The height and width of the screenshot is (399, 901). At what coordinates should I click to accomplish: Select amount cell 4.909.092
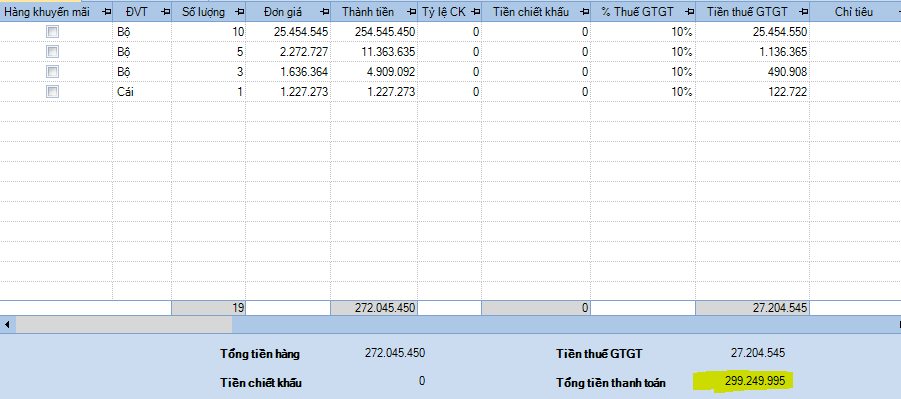click(374, 71)
